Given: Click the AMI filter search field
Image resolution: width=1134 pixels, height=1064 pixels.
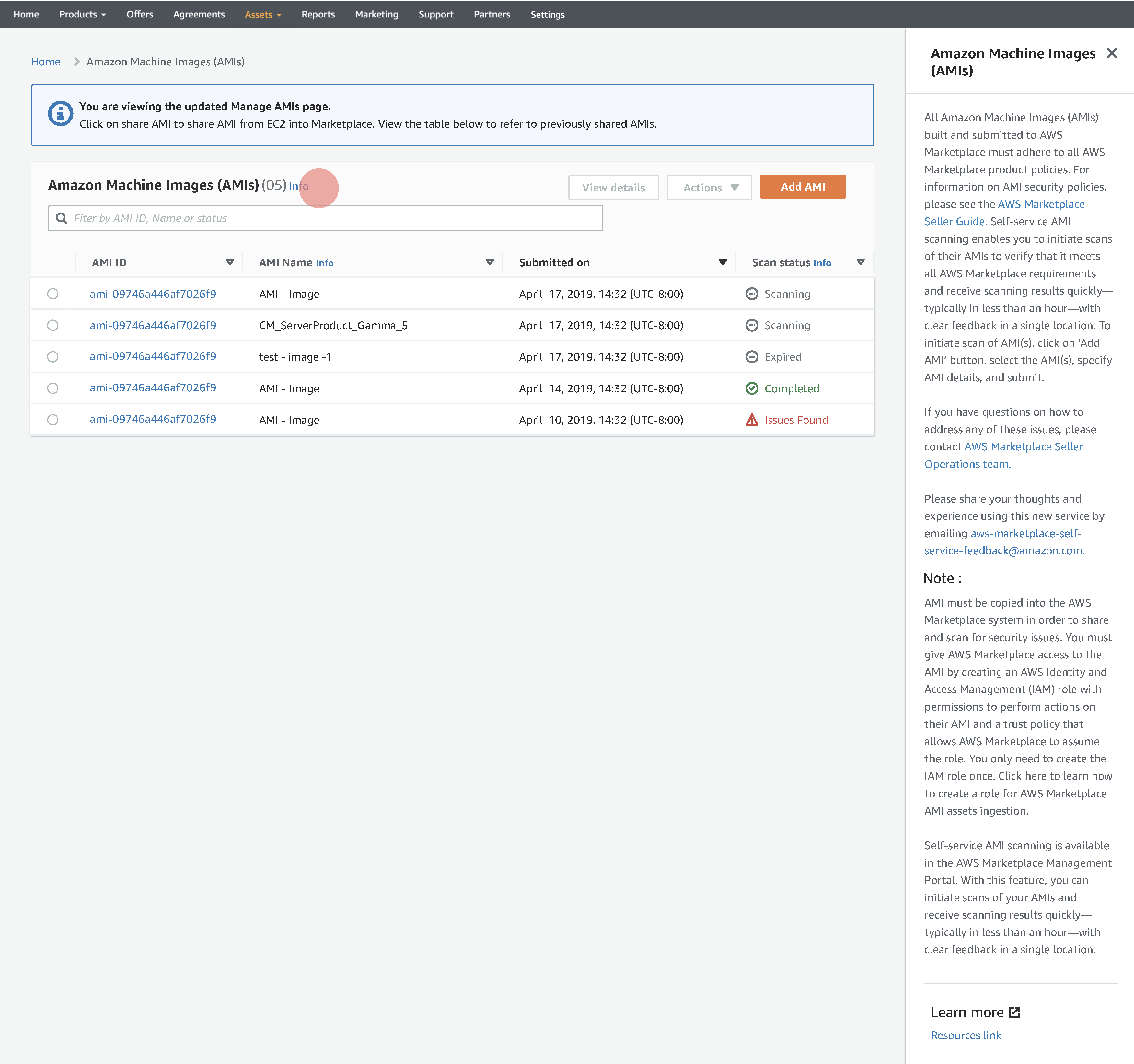Looking at the screenshot, I should pyautogui.click(x=331, y=218).
